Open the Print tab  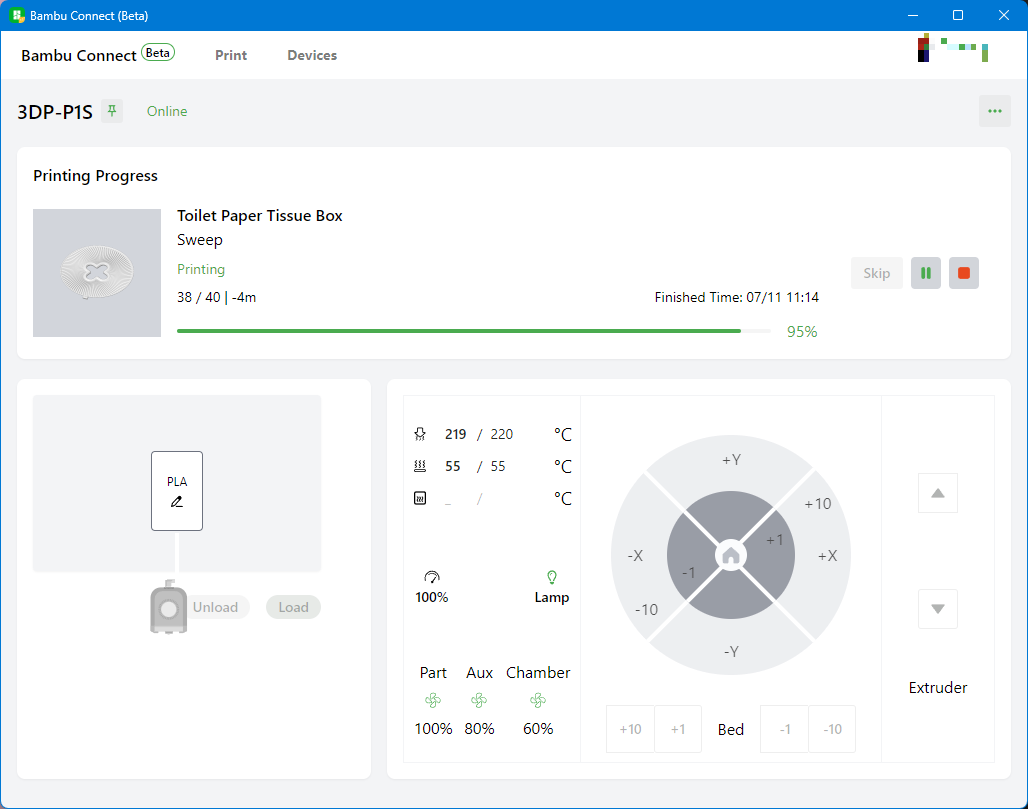[x=231, y=55]
